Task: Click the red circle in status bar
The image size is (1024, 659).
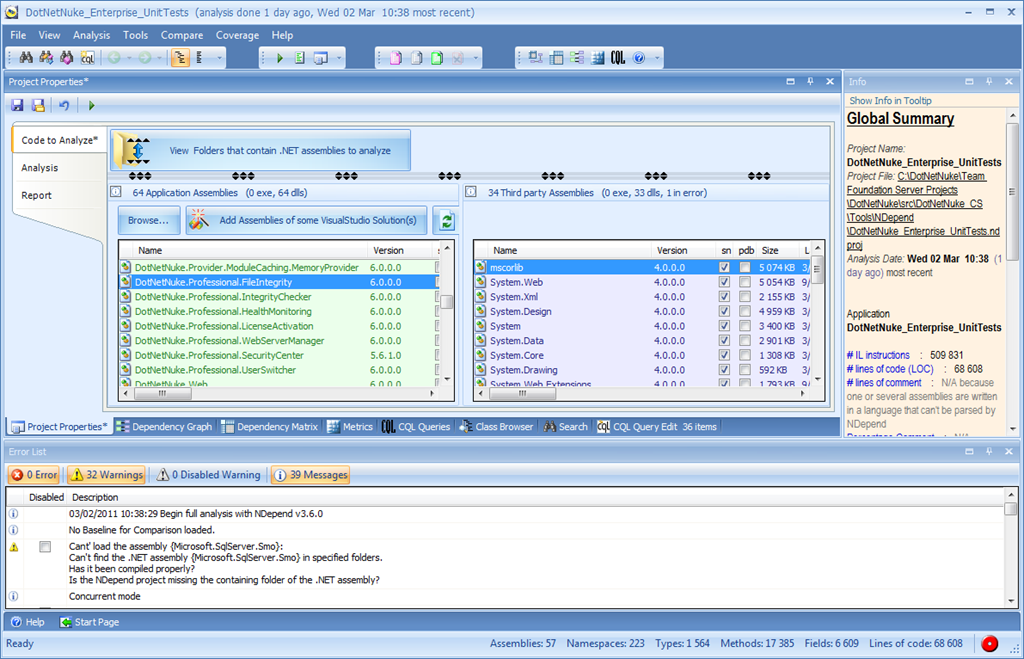Action: pos(990,644)
